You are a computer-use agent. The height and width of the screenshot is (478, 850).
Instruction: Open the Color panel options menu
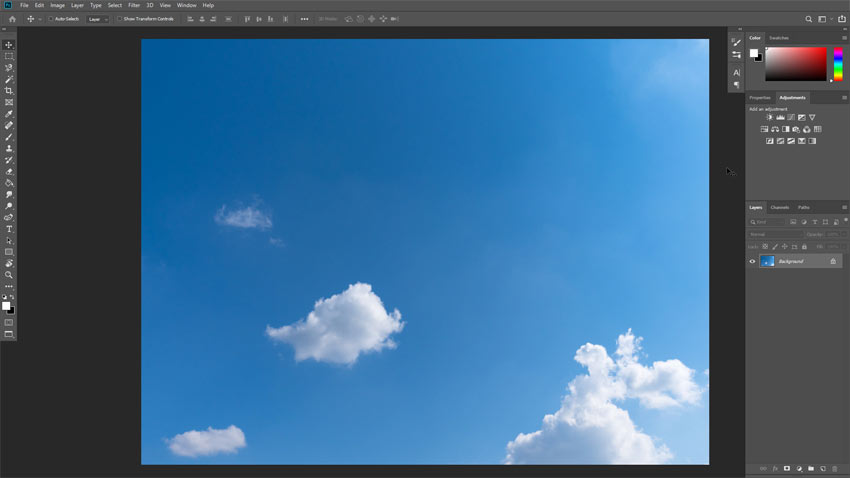pos(844,38)
